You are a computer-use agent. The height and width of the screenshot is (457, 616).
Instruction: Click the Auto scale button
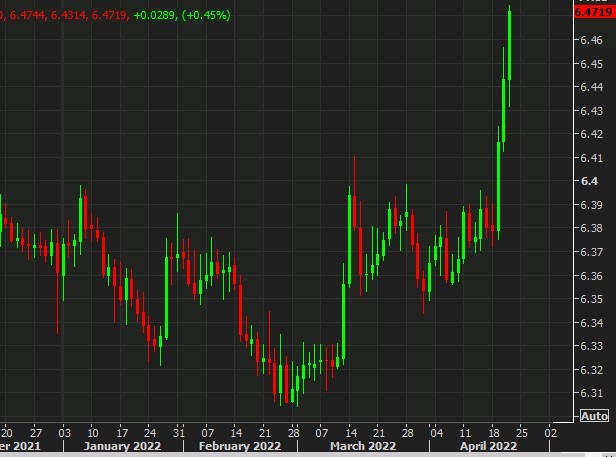(594, 416)
